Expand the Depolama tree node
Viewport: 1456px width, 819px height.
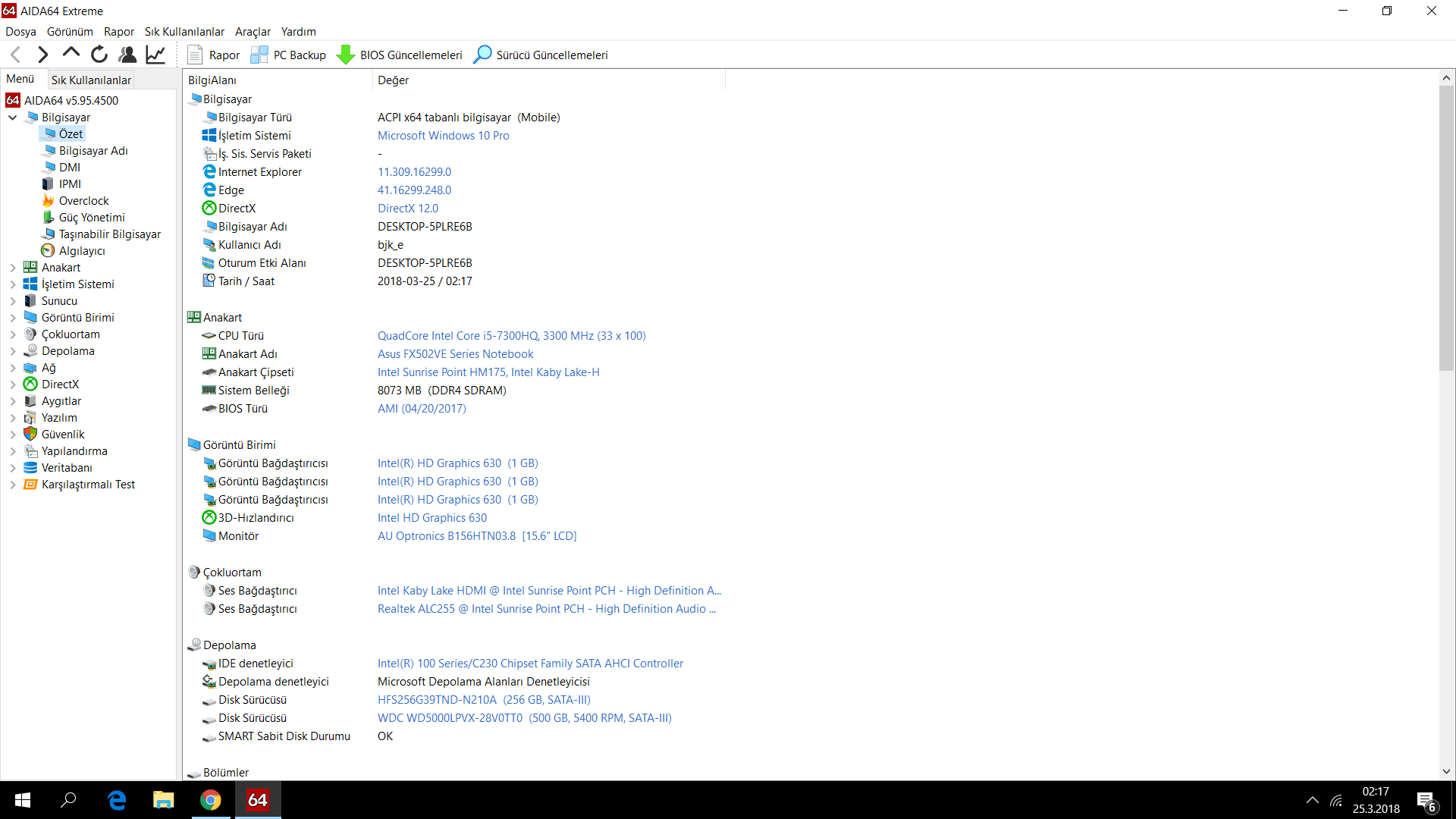[x=13, y=351]
